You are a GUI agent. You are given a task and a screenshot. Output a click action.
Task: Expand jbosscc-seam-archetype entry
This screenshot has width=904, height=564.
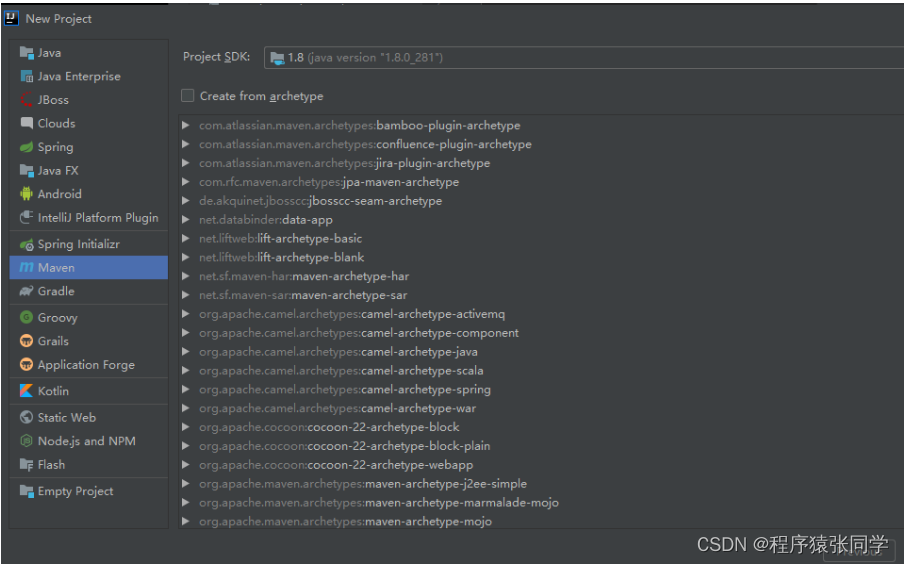186,201
